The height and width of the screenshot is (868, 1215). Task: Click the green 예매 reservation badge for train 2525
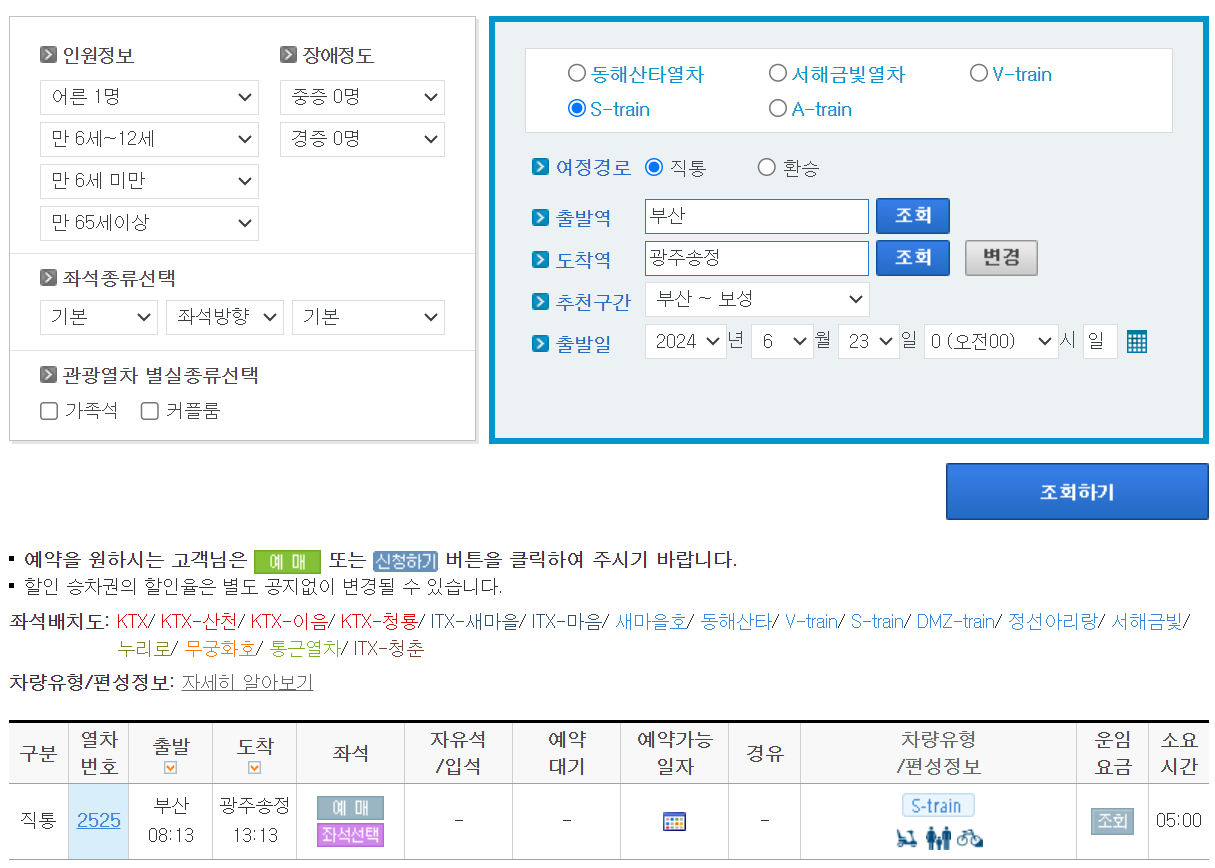tap(350, 805)
